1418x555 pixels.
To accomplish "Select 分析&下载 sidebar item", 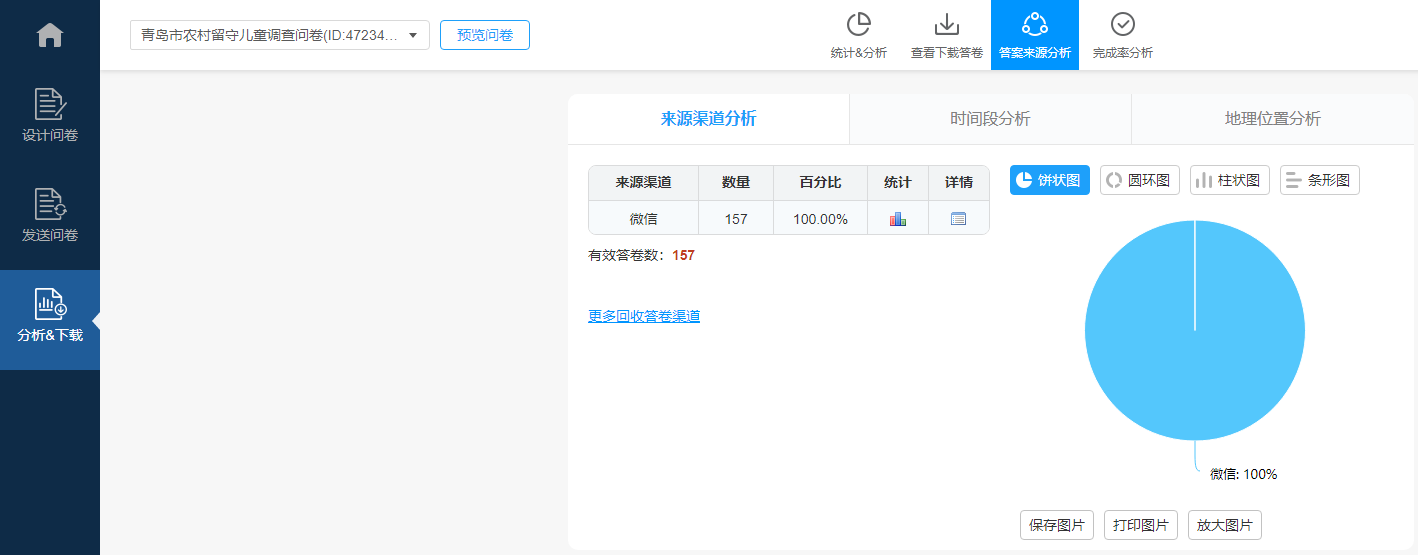I will click(x=49, y=318).
